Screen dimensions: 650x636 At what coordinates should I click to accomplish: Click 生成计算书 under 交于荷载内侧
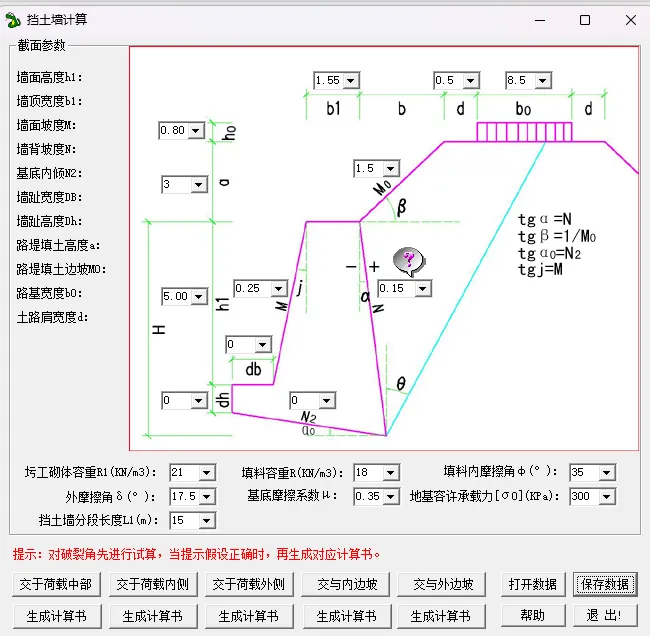pos(153,616)
